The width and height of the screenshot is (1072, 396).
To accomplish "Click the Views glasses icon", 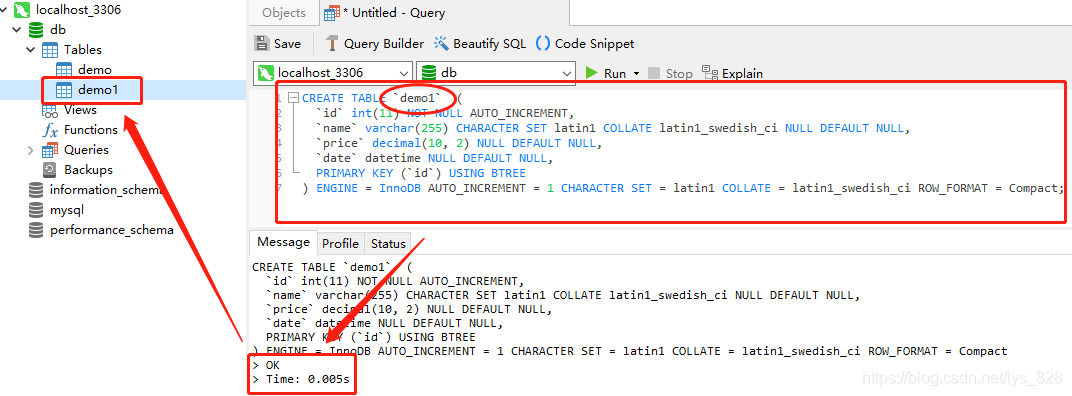I will (50, 110).
